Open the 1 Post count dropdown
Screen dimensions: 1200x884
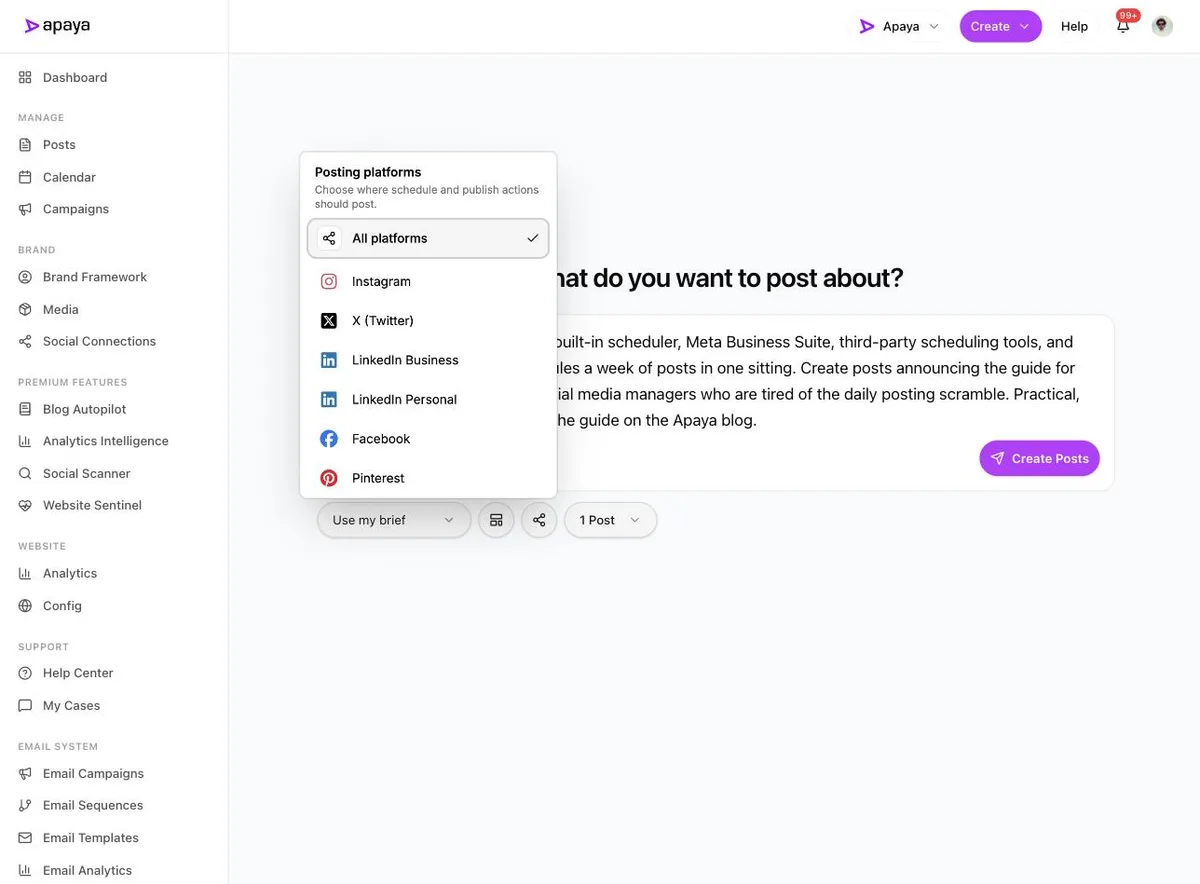(610, 520)
